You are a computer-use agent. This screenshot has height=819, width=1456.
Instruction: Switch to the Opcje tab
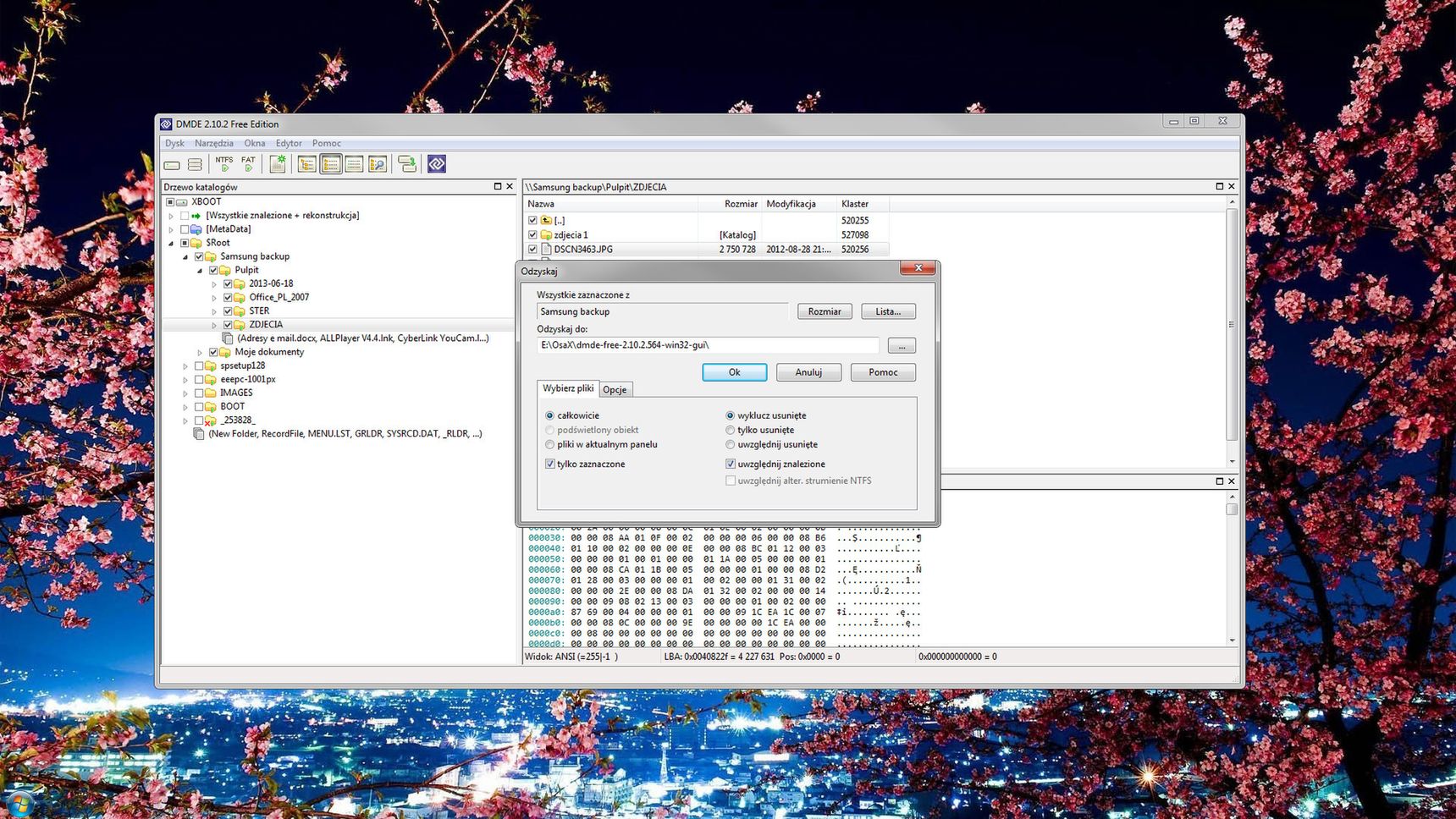click(x=615, y=389)
